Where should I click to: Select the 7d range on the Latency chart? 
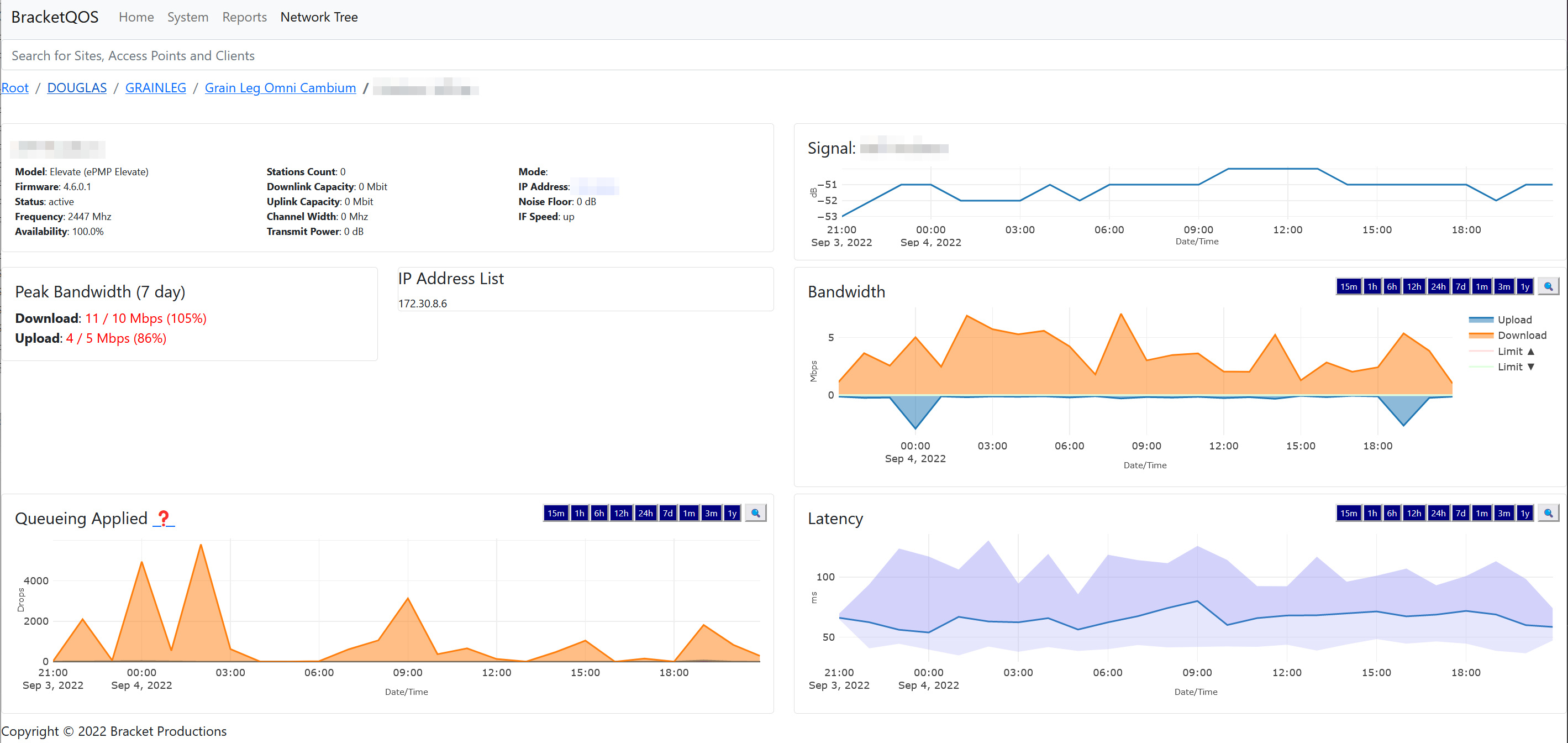tap(1460, 513)
